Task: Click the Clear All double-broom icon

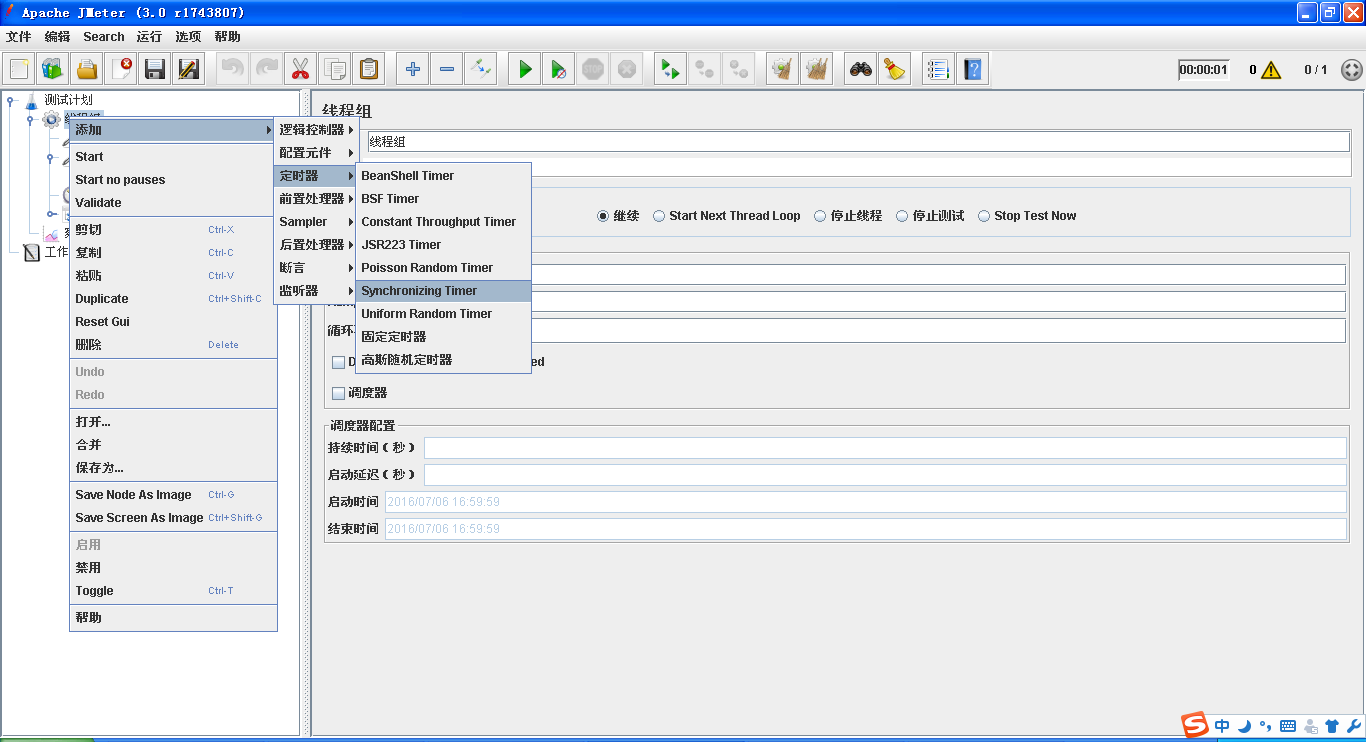Action: tap(816, 69)
